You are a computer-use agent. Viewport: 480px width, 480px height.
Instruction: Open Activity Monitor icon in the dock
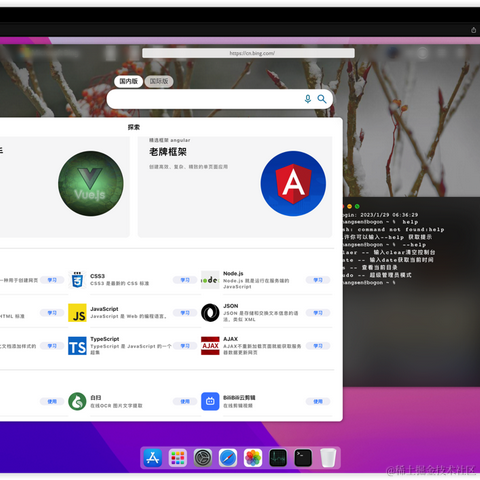point(278,458)
